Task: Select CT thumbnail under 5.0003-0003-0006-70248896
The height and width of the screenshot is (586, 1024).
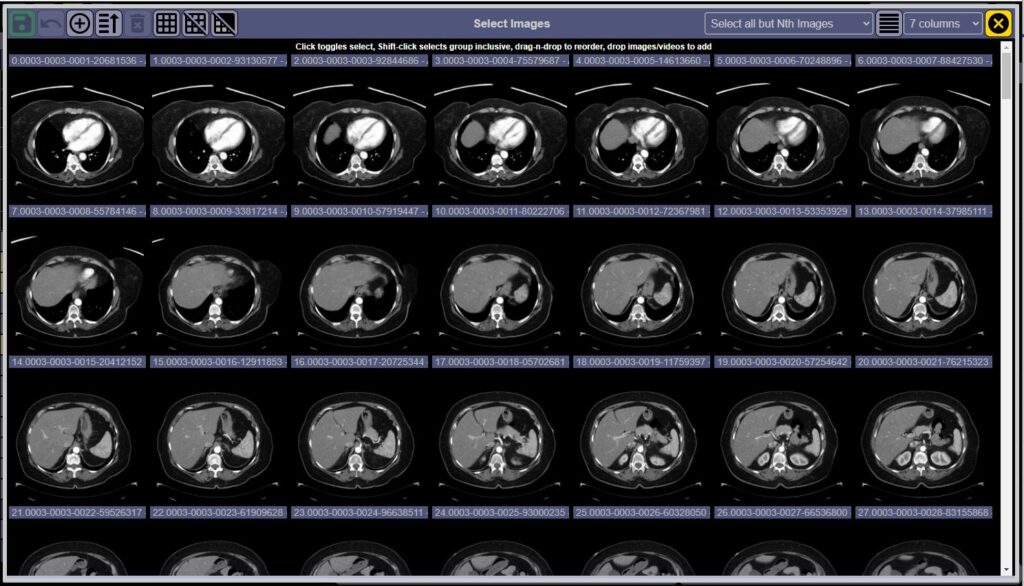Action: click(782, 137)
